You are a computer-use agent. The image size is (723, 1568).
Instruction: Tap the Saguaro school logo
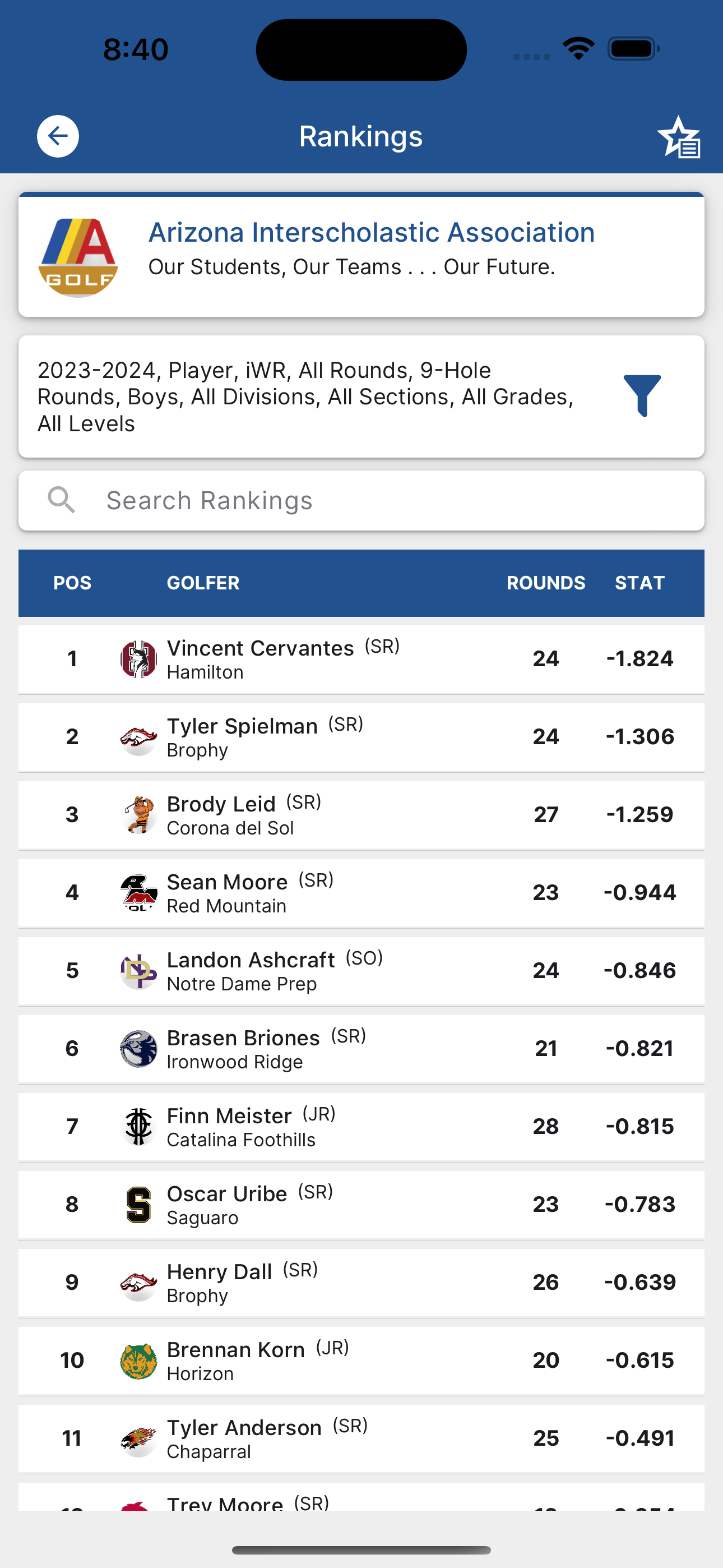[x=139, y=1205]
